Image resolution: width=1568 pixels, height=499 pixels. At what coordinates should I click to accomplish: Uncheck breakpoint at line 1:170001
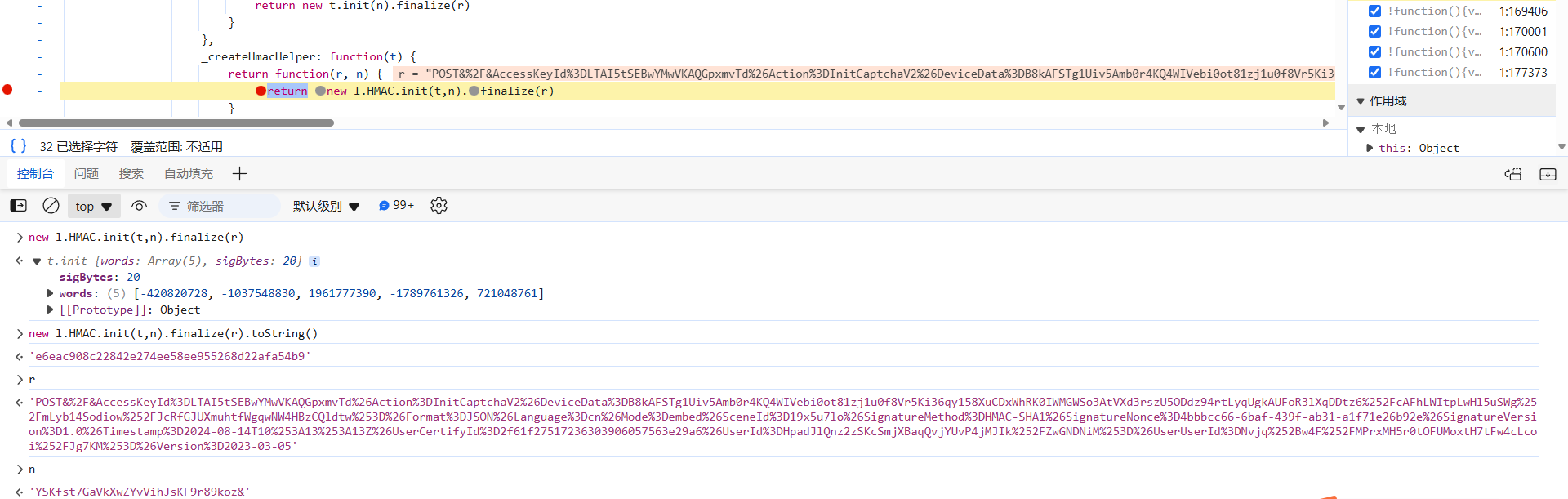click(1374, 32)
